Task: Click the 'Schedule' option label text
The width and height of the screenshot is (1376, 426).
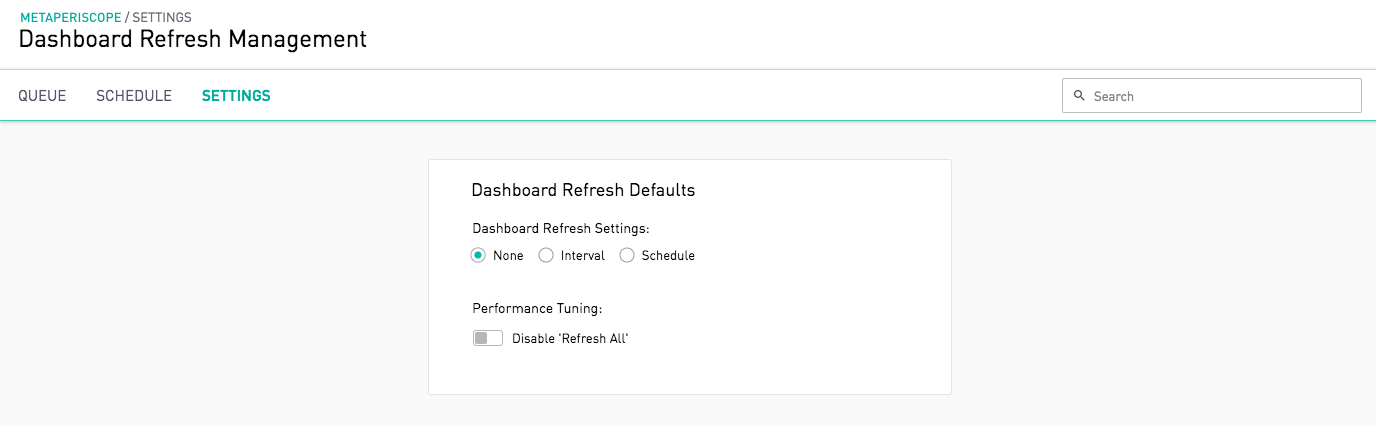Action: click(668, 255)
